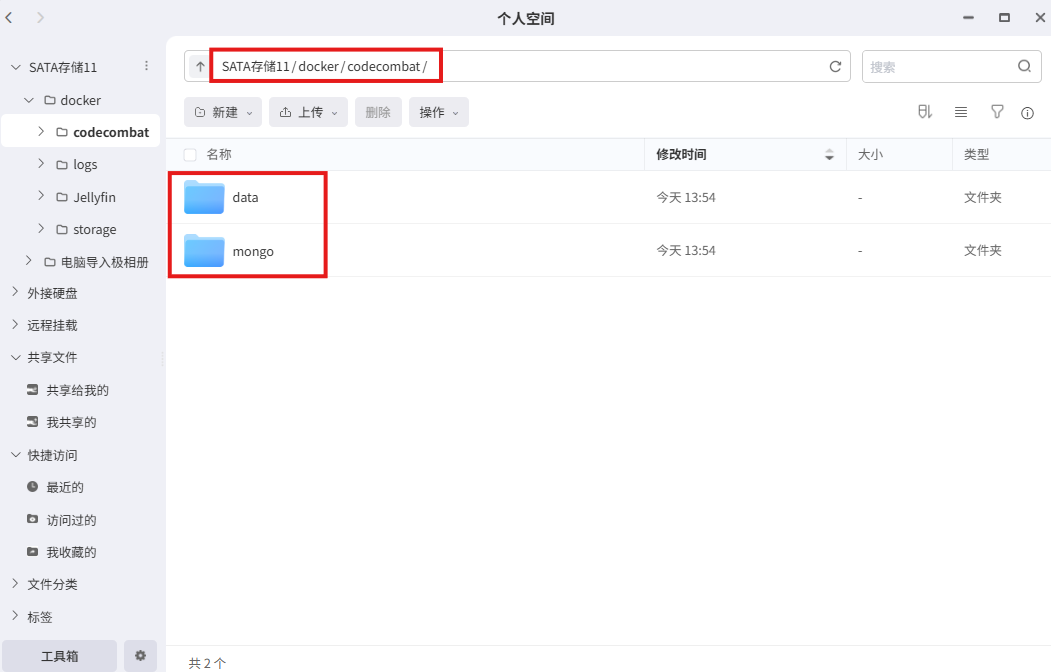Switch to list view layout
Viewport: 1051px width, 672px height.
(x=961, y=112)
